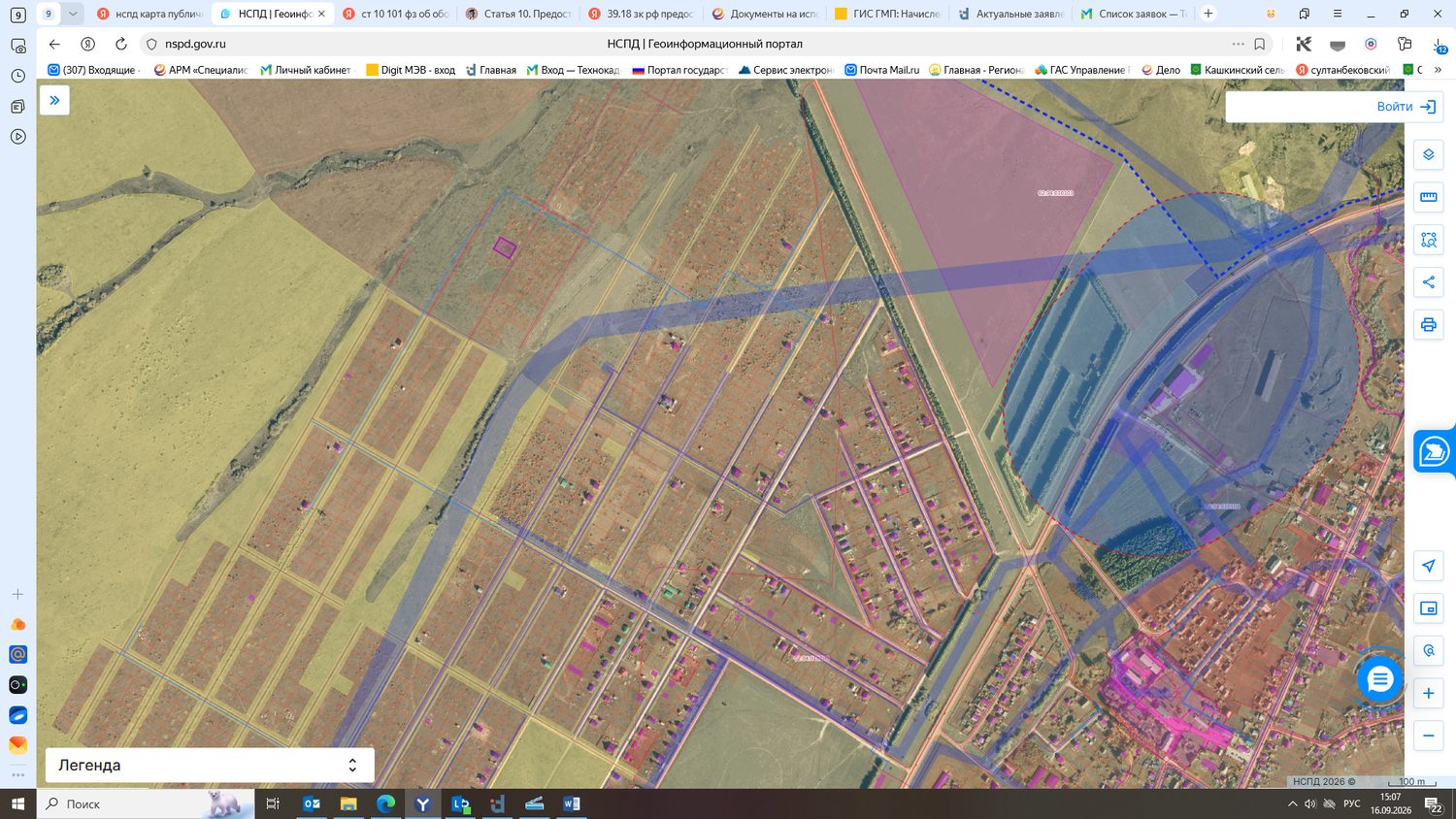Viewport: 1456px width, 819px height.
Task: Go back to previous page
Action: [x=54, y=44]
